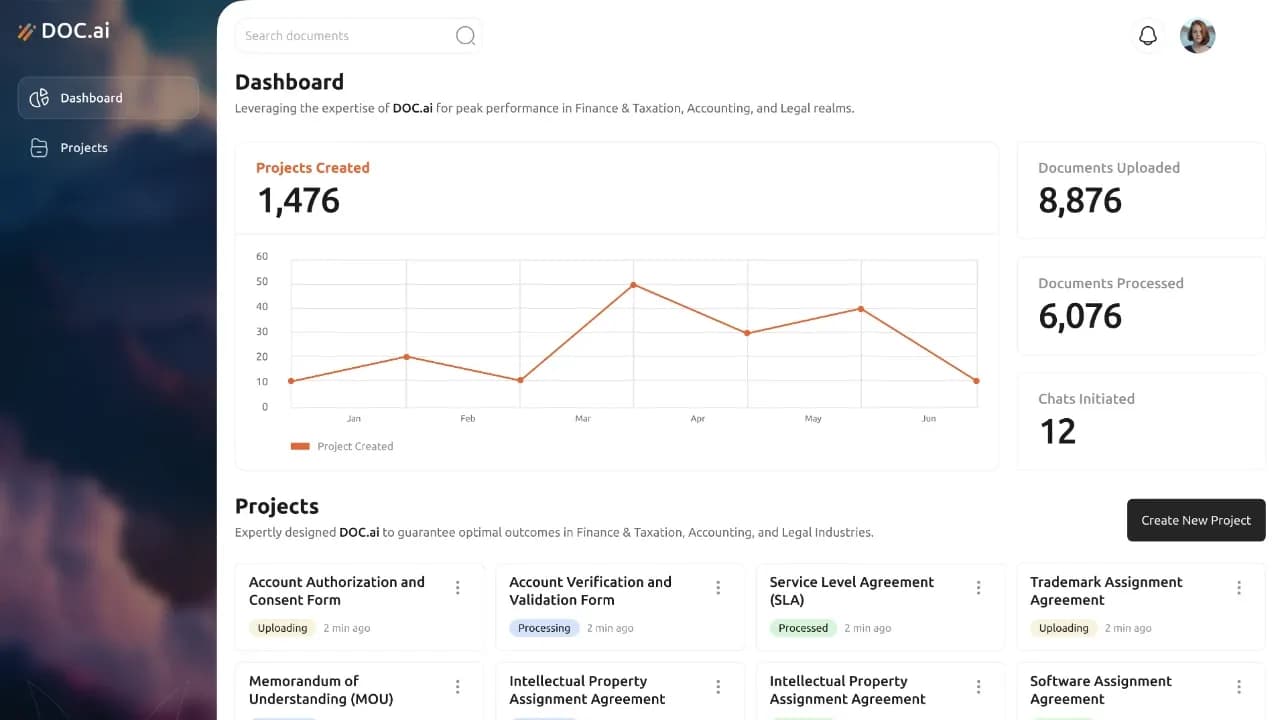This screenshot has width=1280, height=720.
Task: Click the Projects folder icon in sidebar
Action: [x=39, y=148]
